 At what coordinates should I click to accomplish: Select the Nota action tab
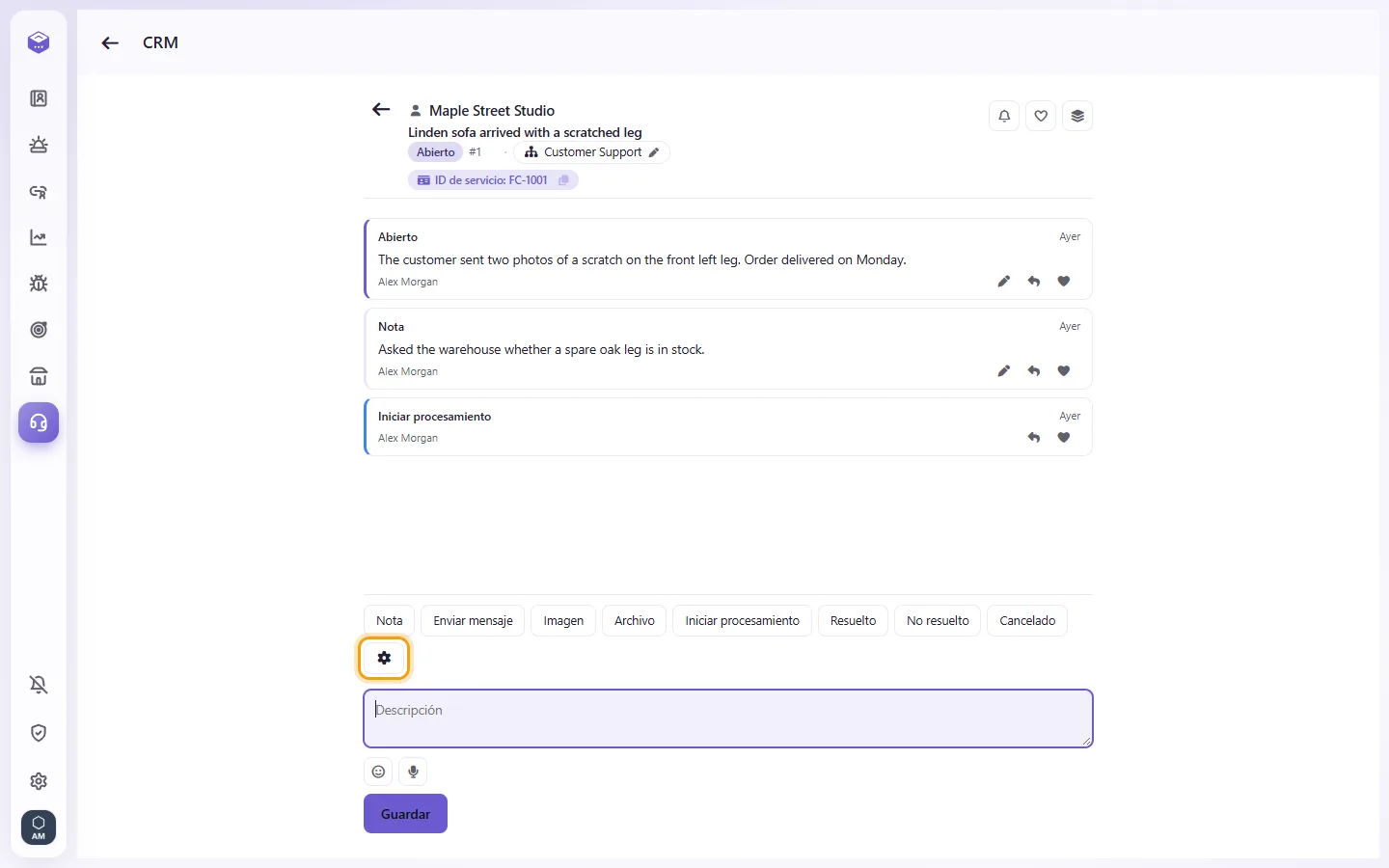[390, 621]
